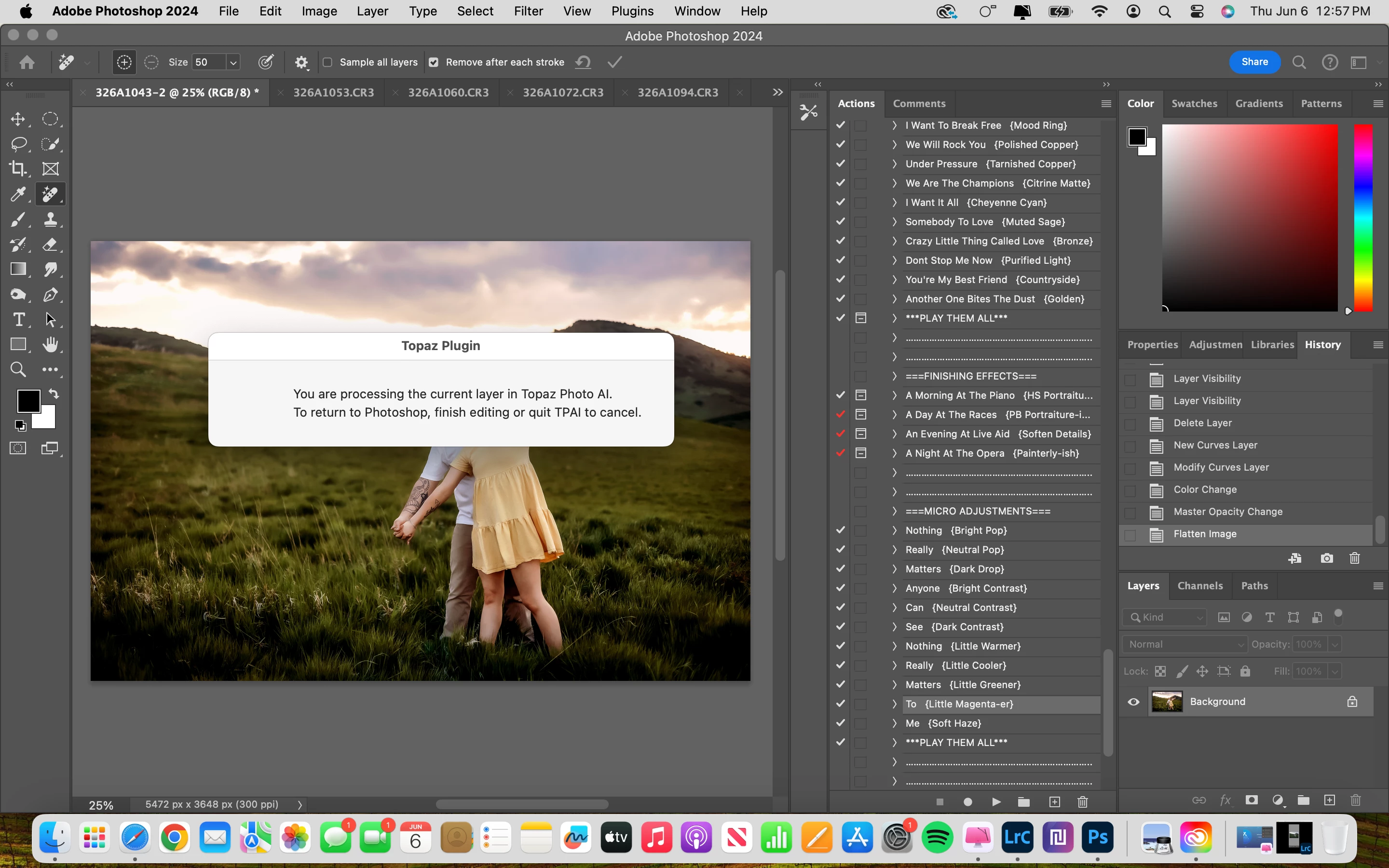Click the Zoom tool magnifier icon

tap(18, 370)
